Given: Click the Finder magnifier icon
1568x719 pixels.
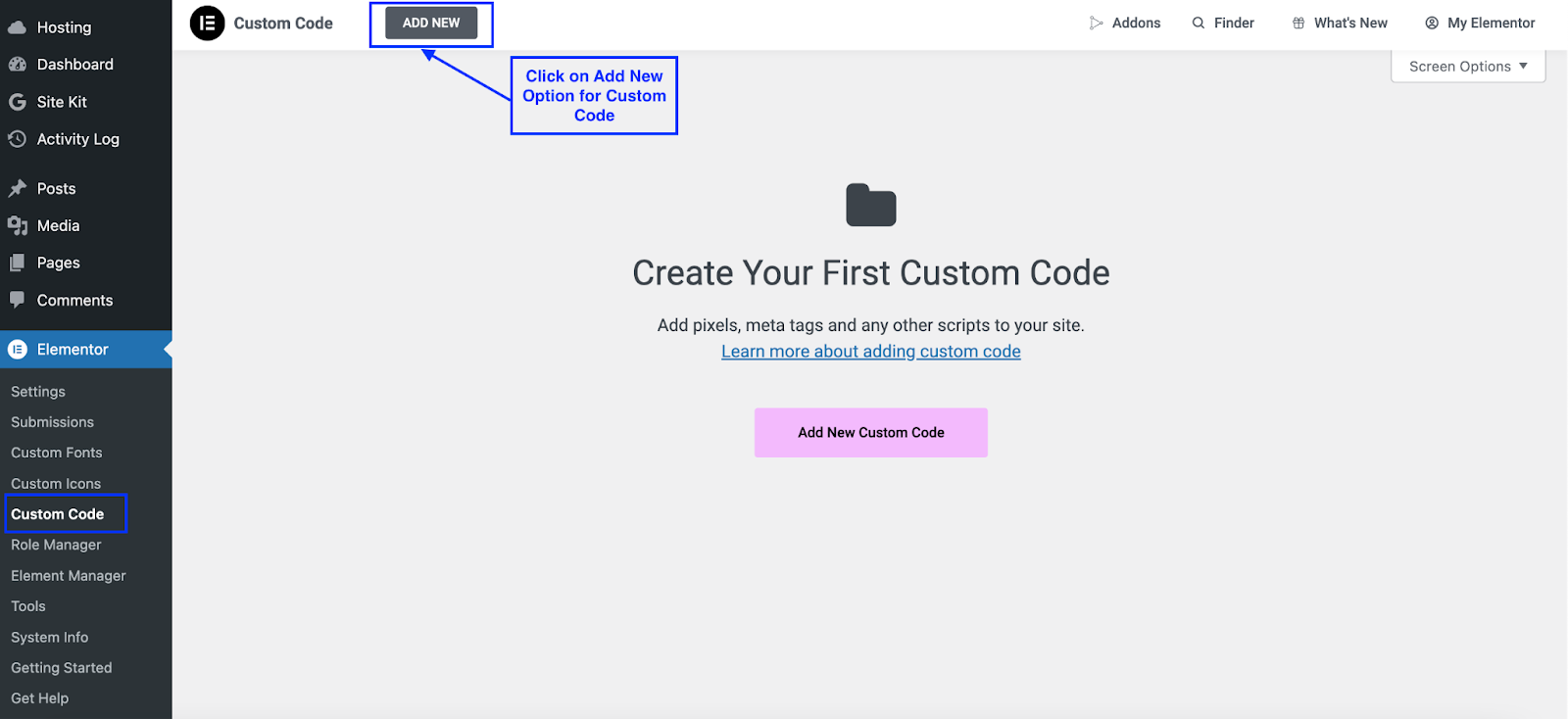Looking at the screenshot, I should [x=1198, y=23].
